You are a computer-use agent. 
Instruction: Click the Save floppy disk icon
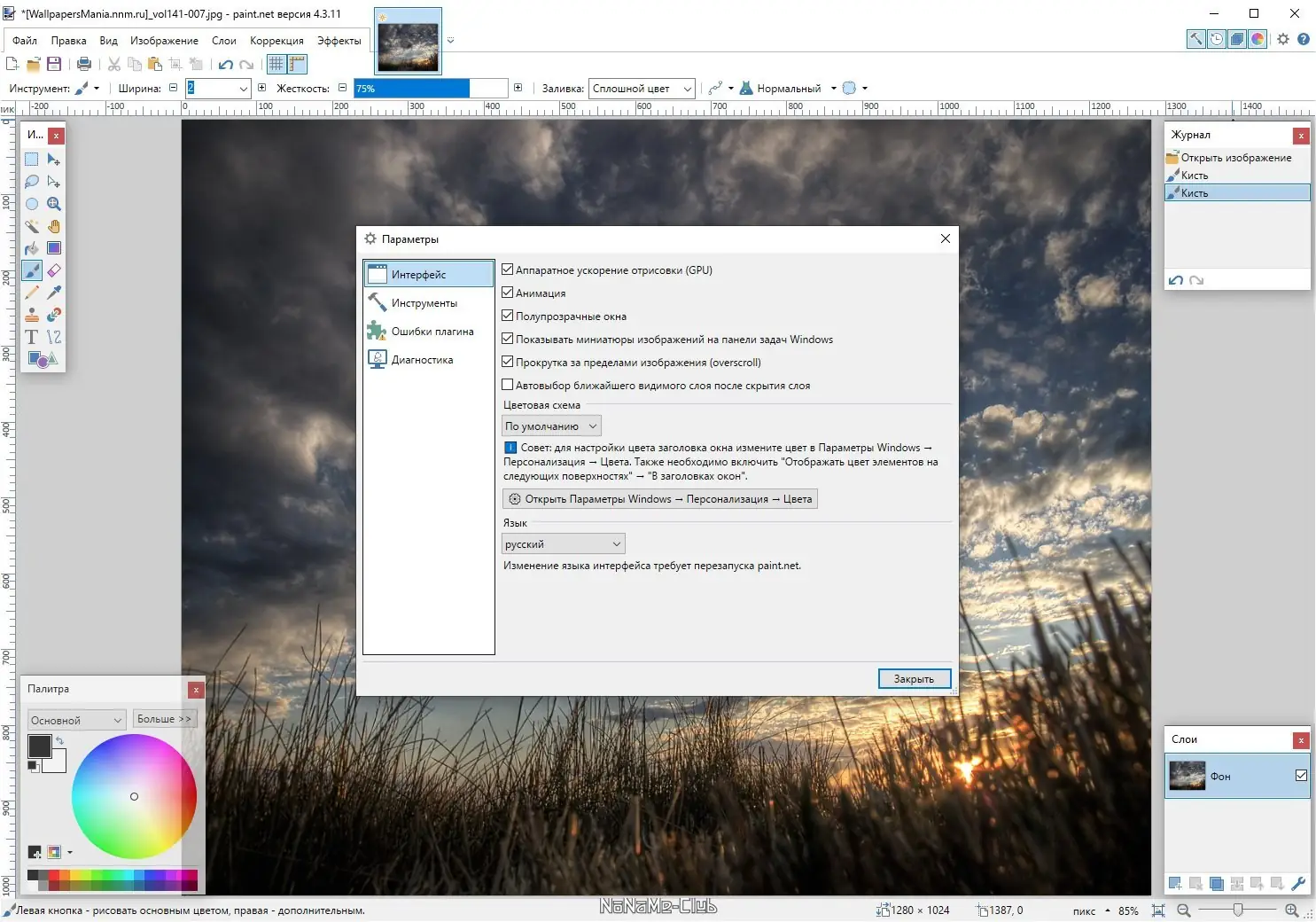[54, 64]
